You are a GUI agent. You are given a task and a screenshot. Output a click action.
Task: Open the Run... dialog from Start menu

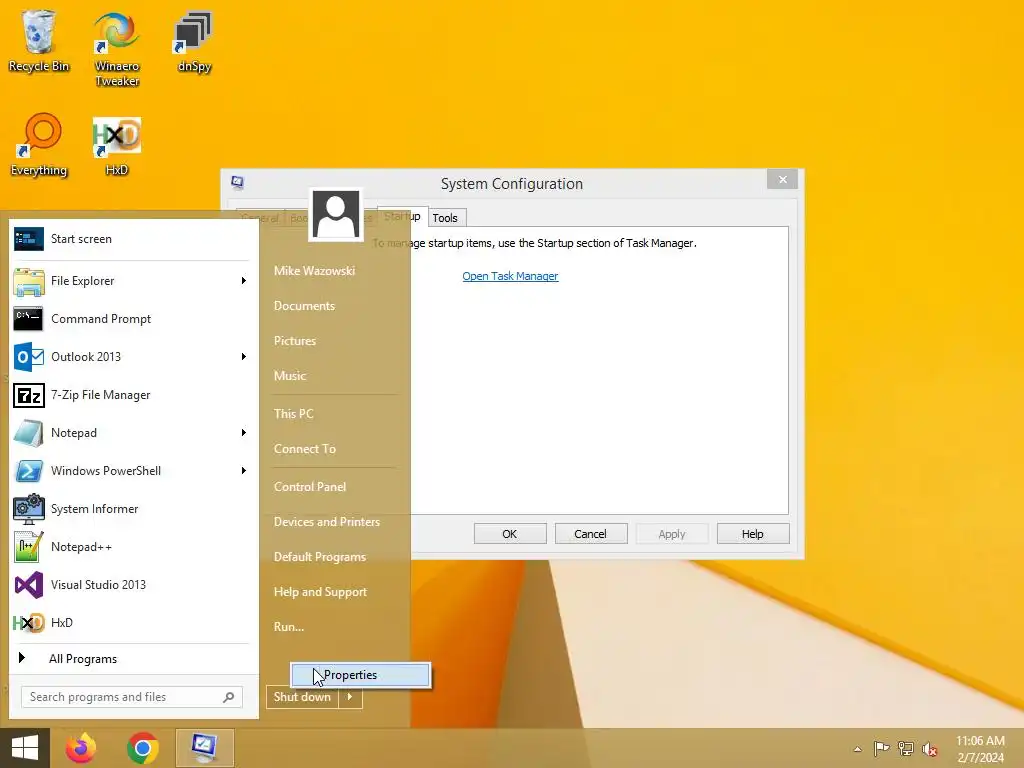pos(289,627)
